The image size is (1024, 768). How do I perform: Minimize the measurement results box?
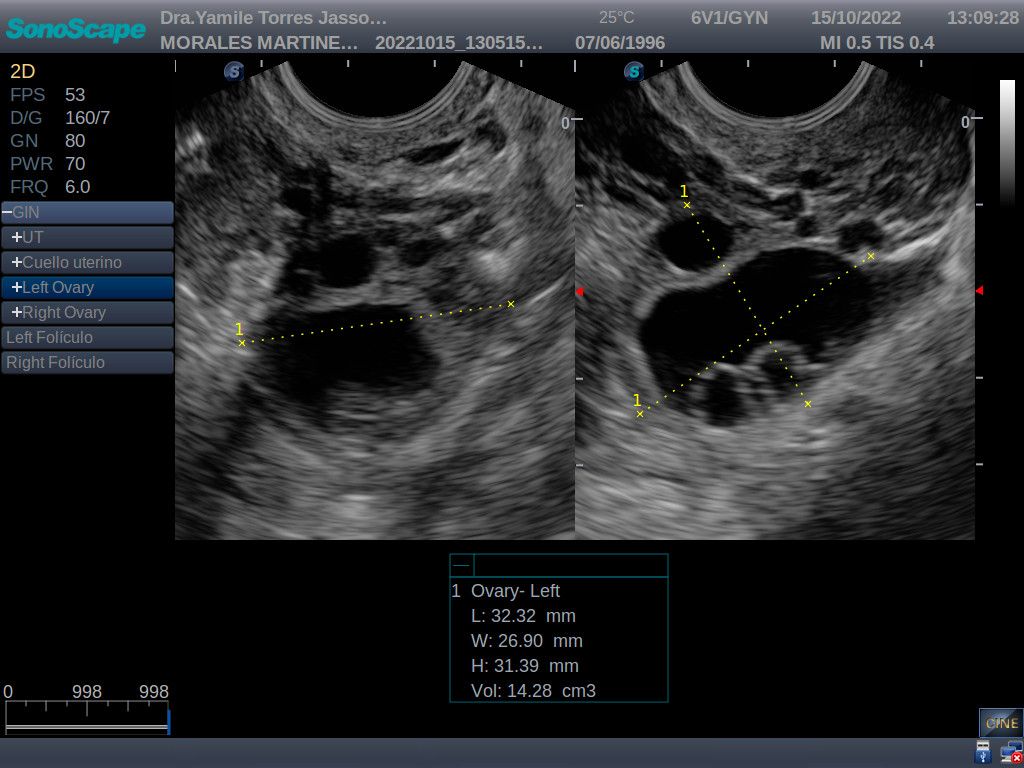point(461,566)
